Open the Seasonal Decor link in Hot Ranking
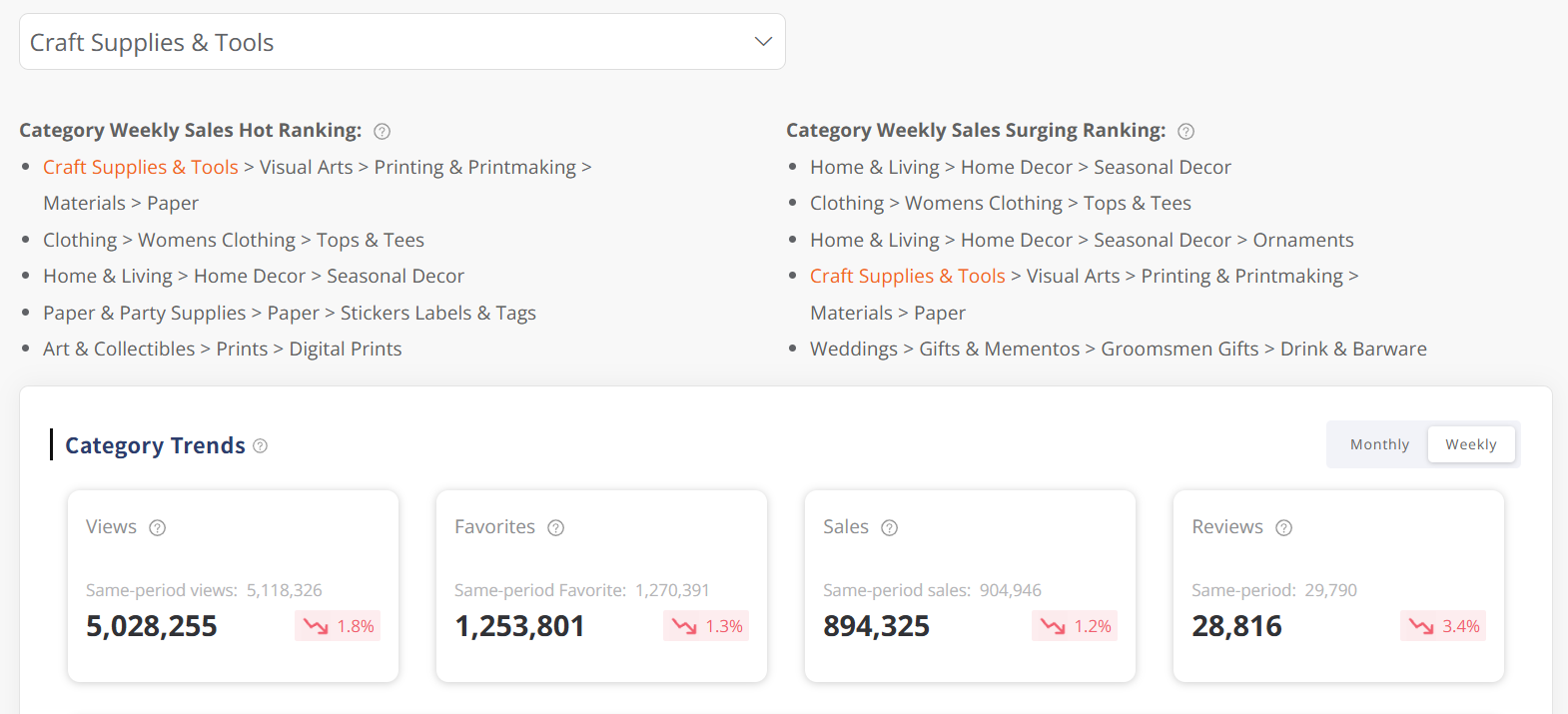Screen dimensions: 1568x714 [x=395, y=276]
